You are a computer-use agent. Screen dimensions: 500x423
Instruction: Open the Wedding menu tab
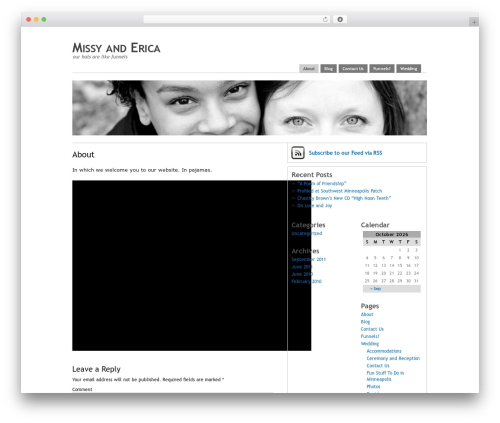tap(408, 68)
